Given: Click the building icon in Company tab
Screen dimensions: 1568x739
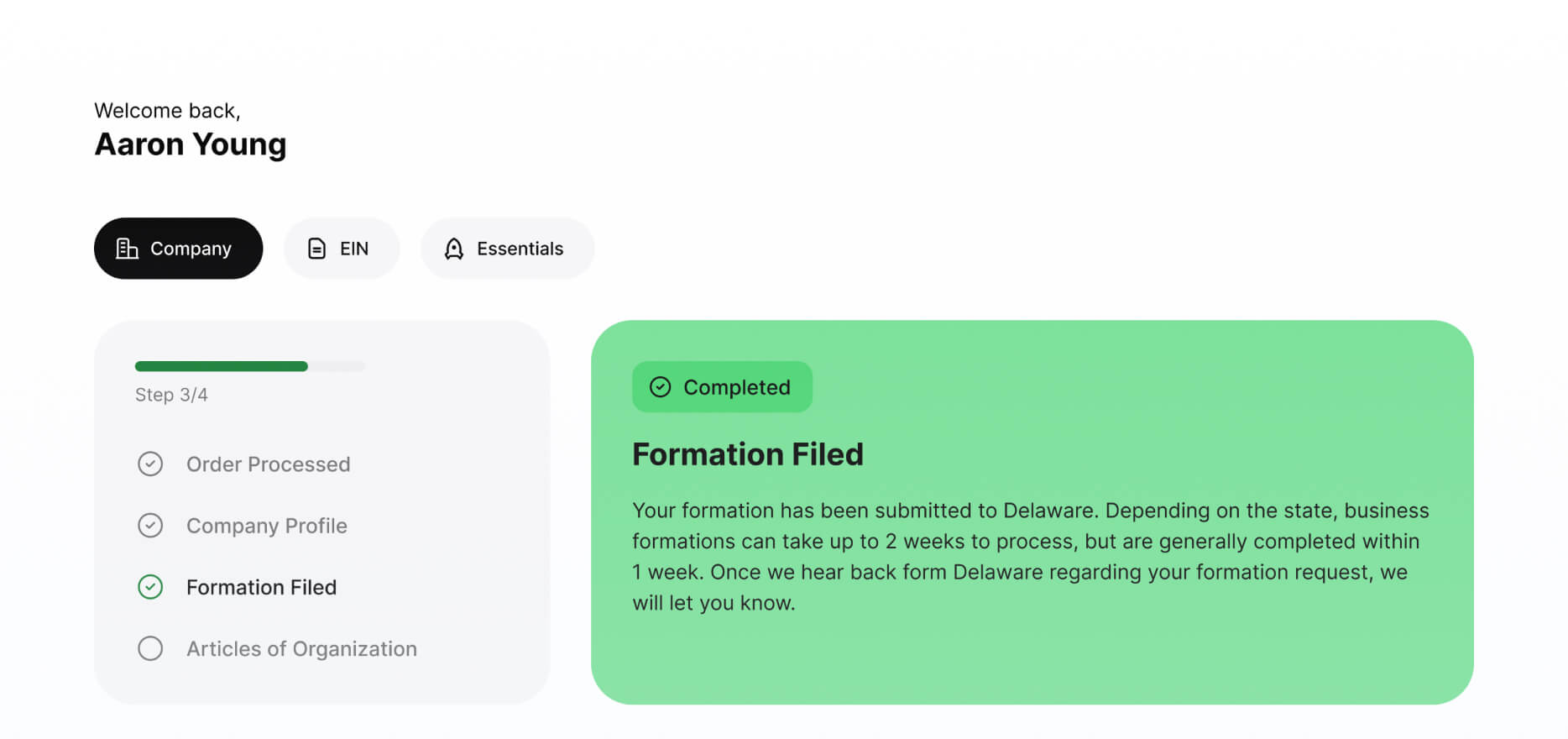Looking at the screenshot, I should (x=127, y=249).
